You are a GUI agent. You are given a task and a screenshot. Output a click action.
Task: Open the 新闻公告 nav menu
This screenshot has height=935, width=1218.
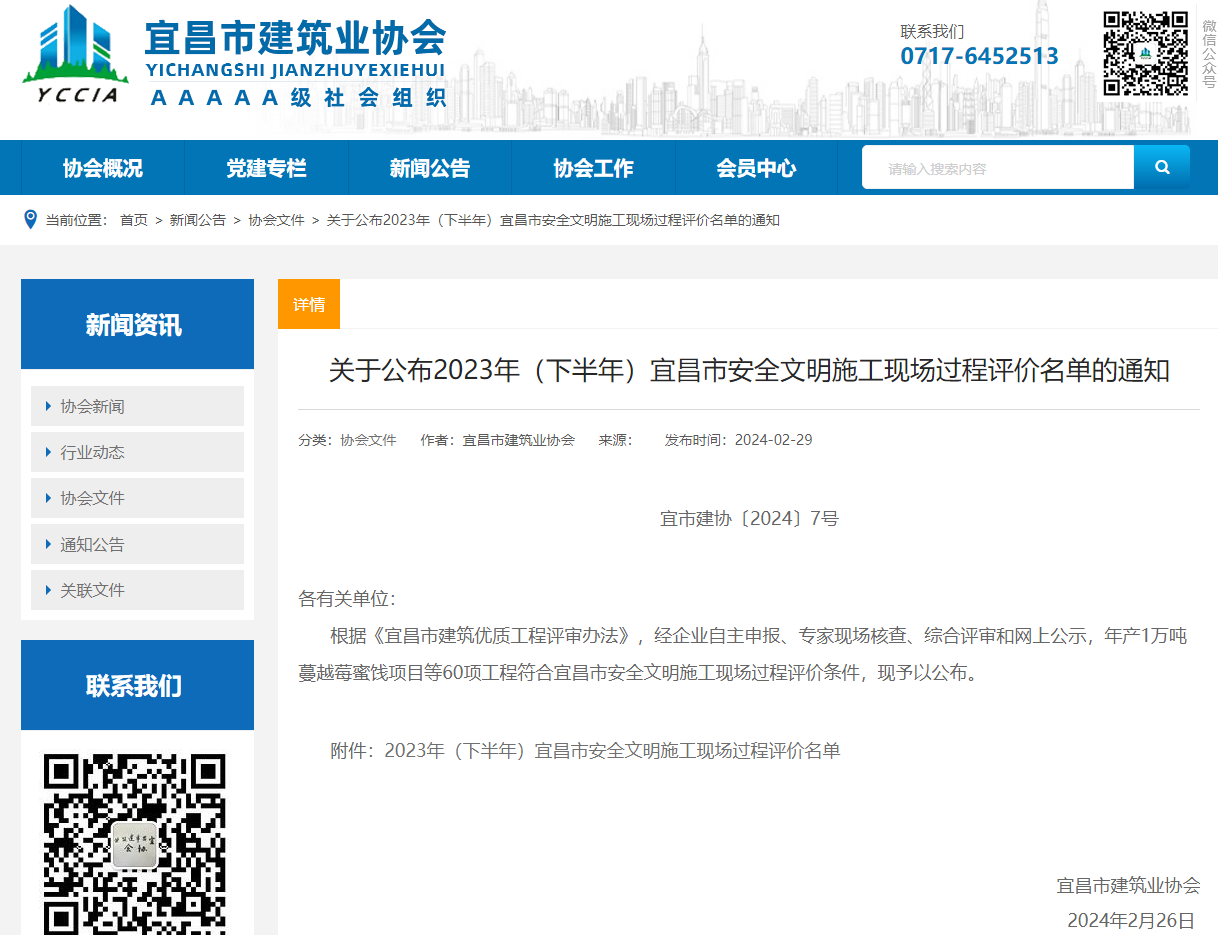(x=429, y=168)
